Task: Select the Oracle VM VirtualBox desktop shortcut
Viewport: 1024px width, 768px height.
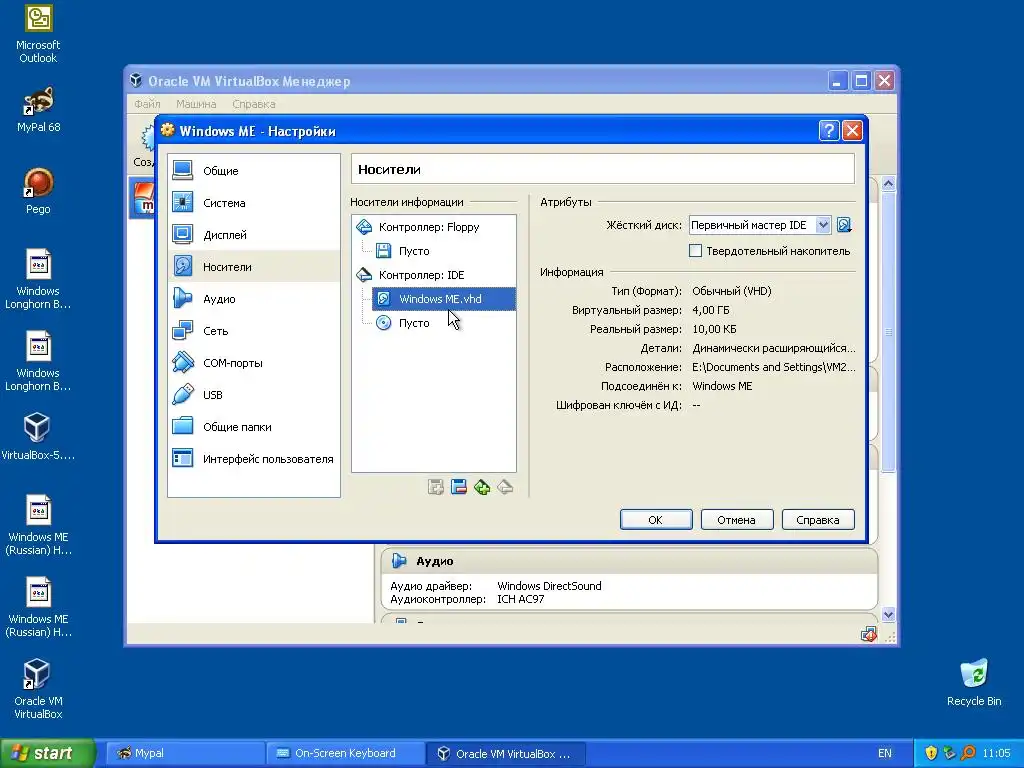Action: tap(38, 689)
